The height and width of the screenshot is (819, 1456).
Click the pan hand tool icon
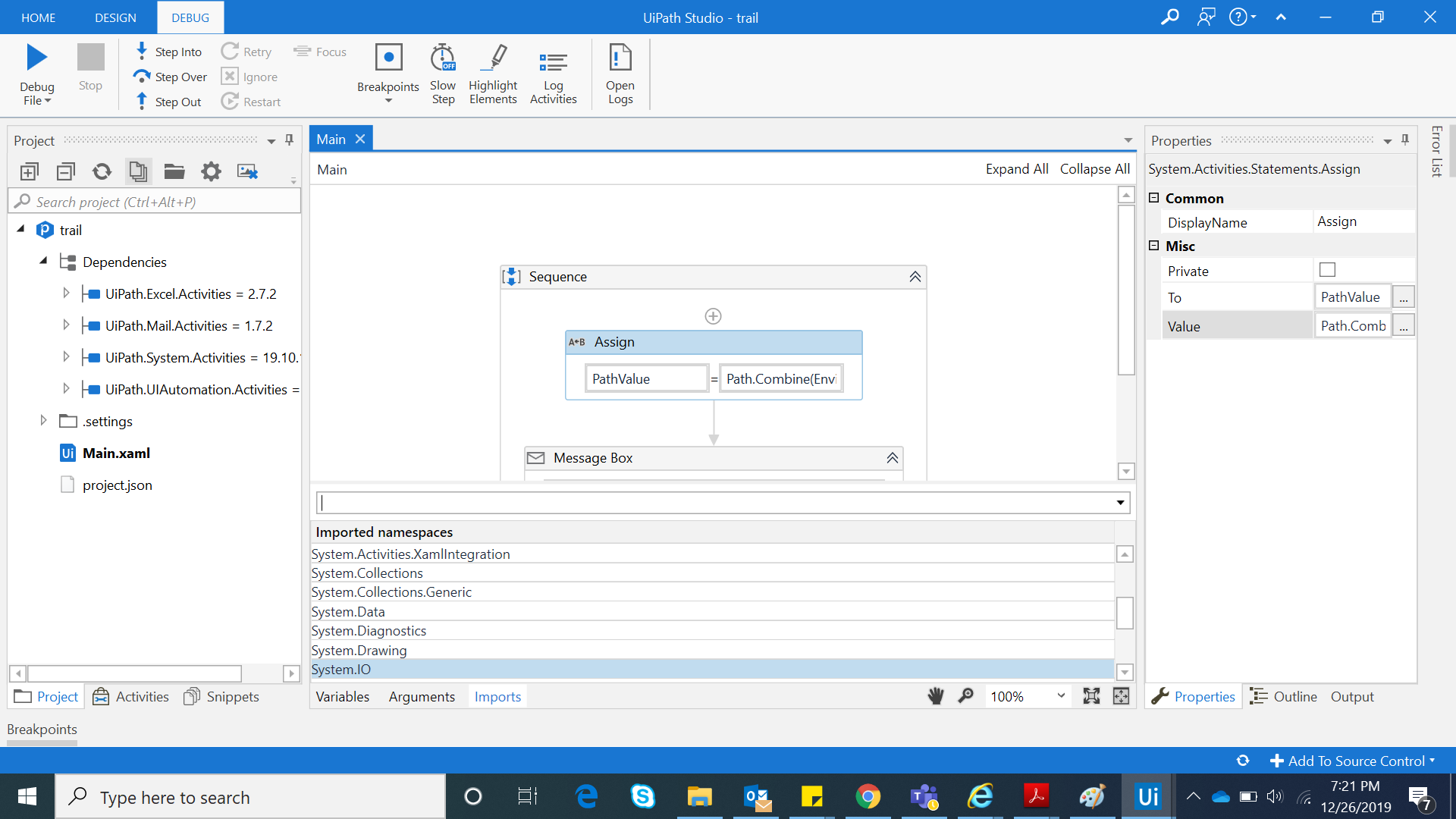(x=936, y=696)
